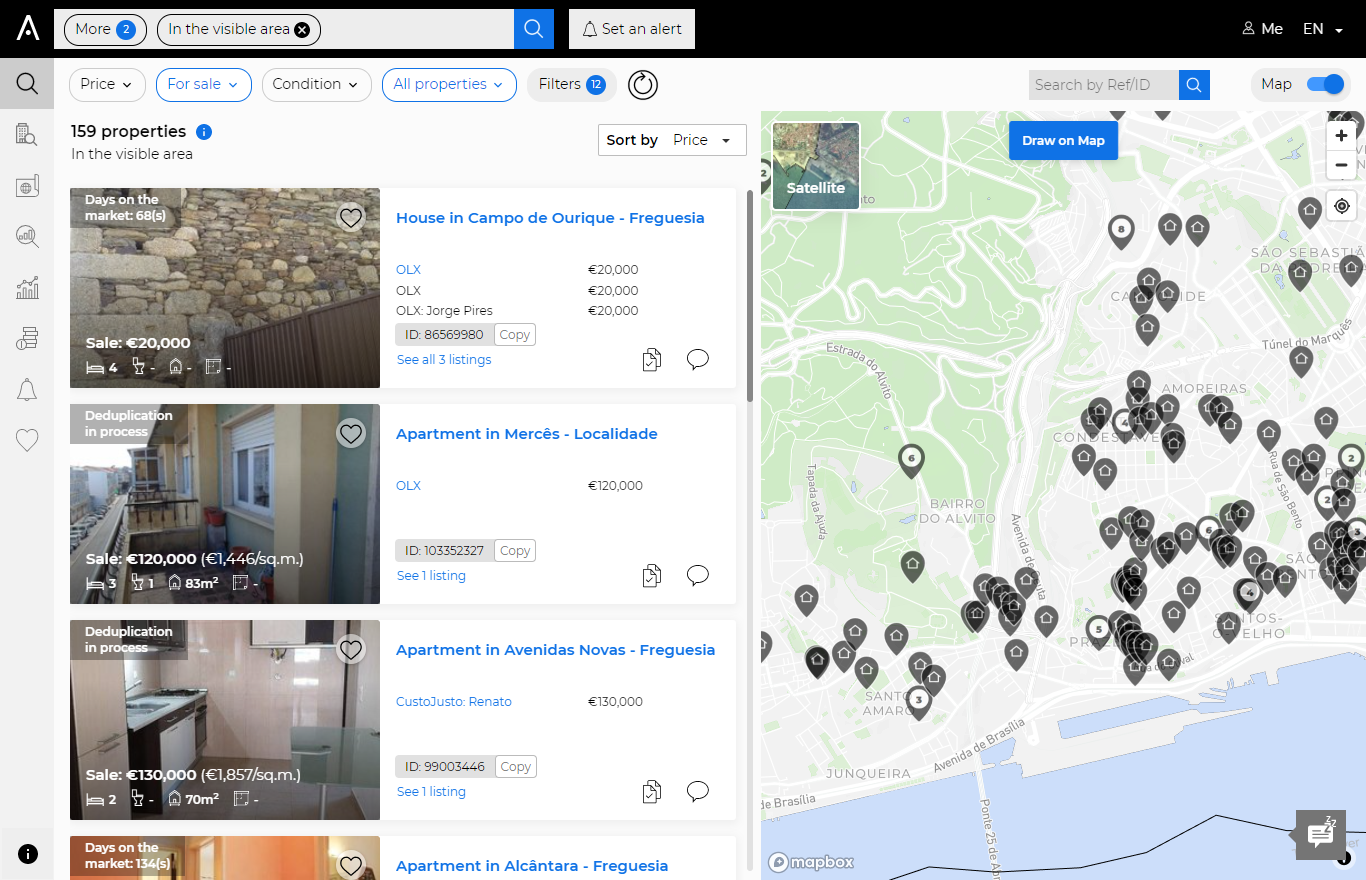The width and height of the screenshot is (1366, 880).
Task: Open comment bubble for Campo de Ourique house
Action: 698,359
